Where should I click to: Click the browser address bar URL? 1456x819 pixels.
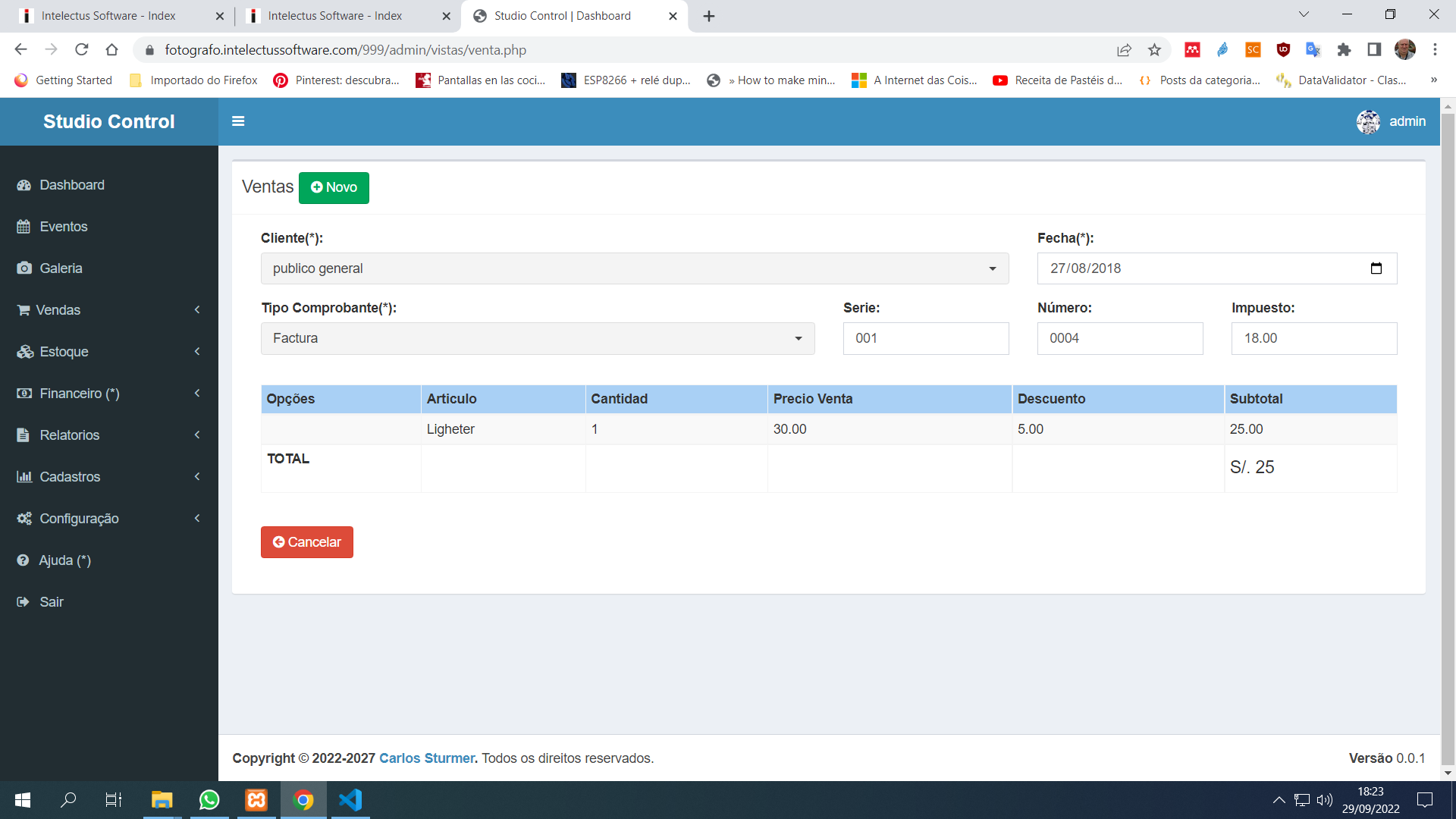click(x=346, y=50)
